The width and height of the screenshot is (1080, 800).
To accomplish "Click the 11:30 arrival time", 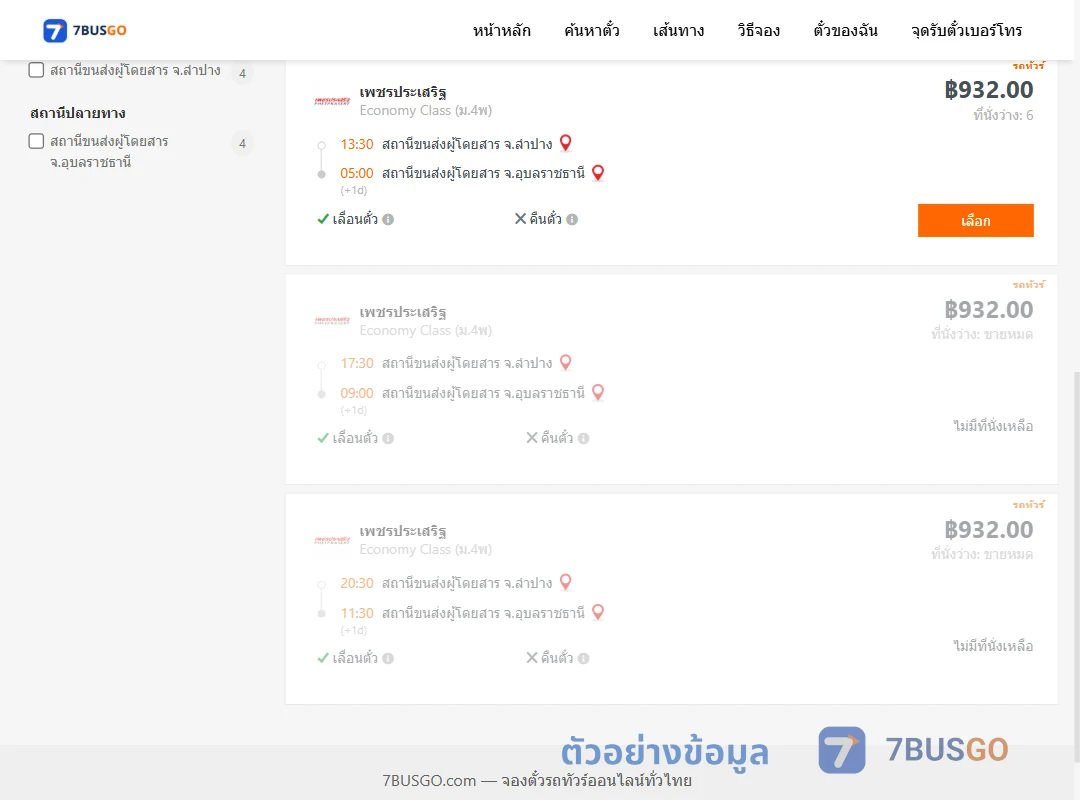I will click(x=357, y=613).
